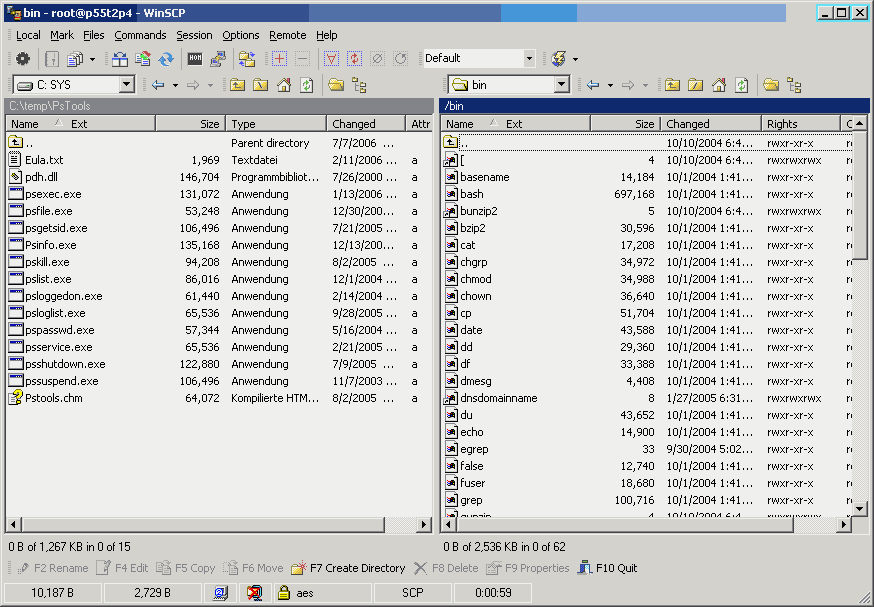Select Pstools.chm in the local panel
Screen dimensions: 874x607
tap(54, 398)
